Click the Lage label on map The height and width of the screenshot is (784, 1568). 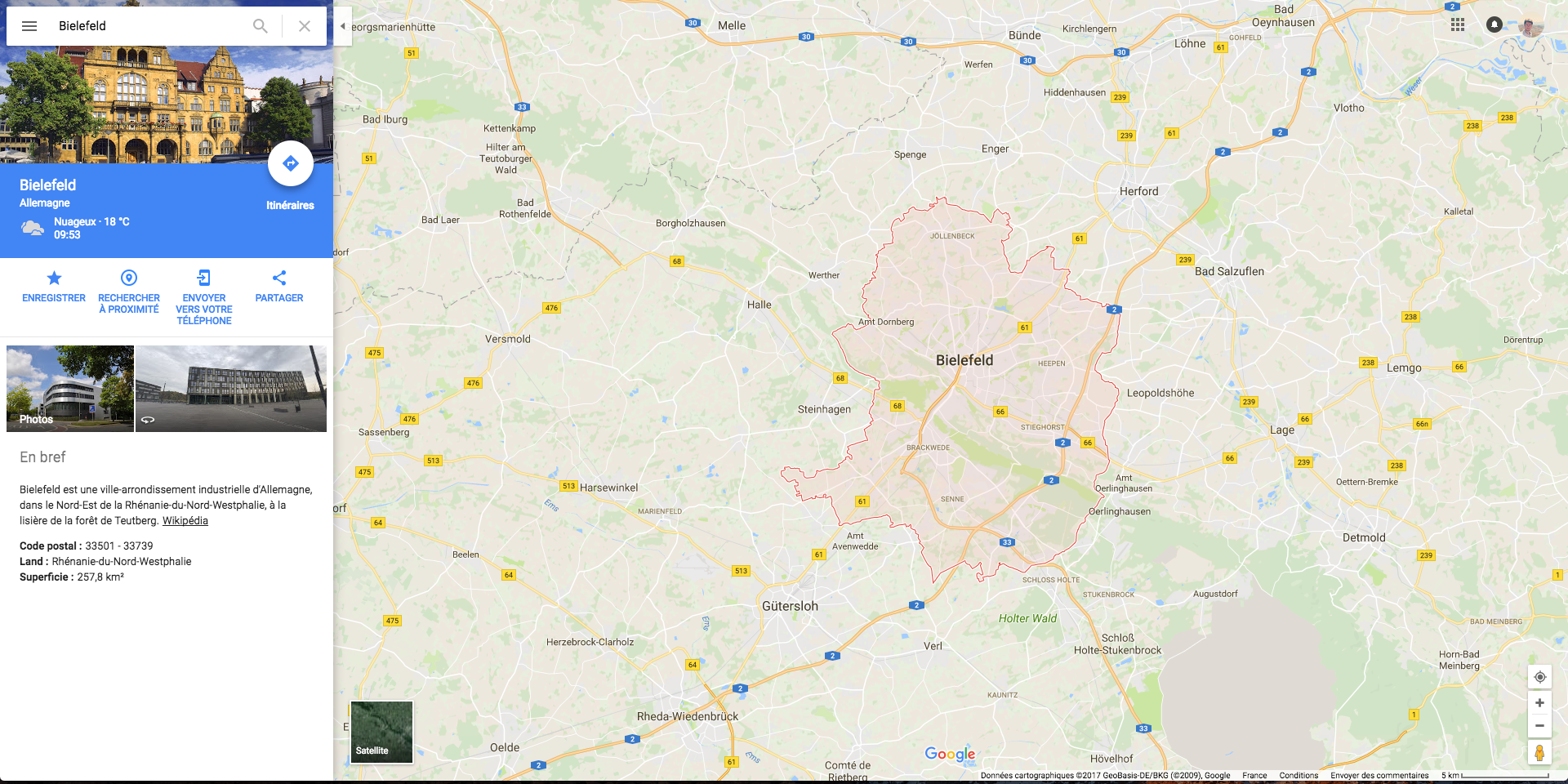1282,430
